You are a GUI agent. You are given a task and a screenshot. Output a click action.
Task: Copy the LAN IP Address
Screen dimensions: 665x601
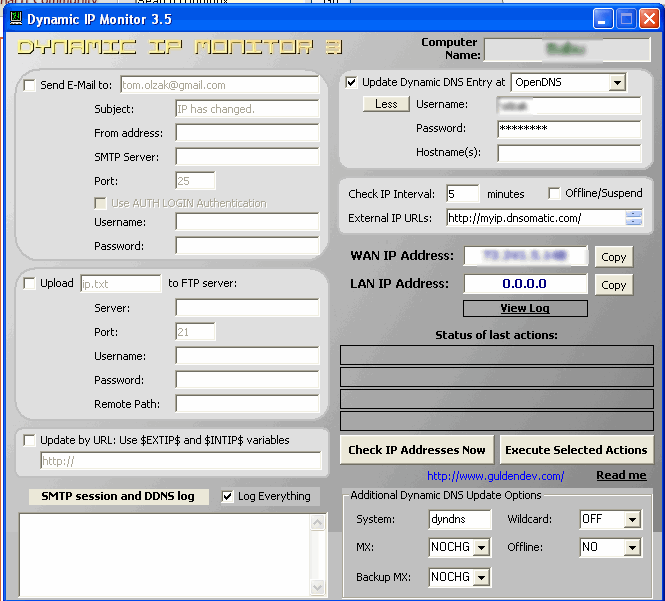coord(613,285)
